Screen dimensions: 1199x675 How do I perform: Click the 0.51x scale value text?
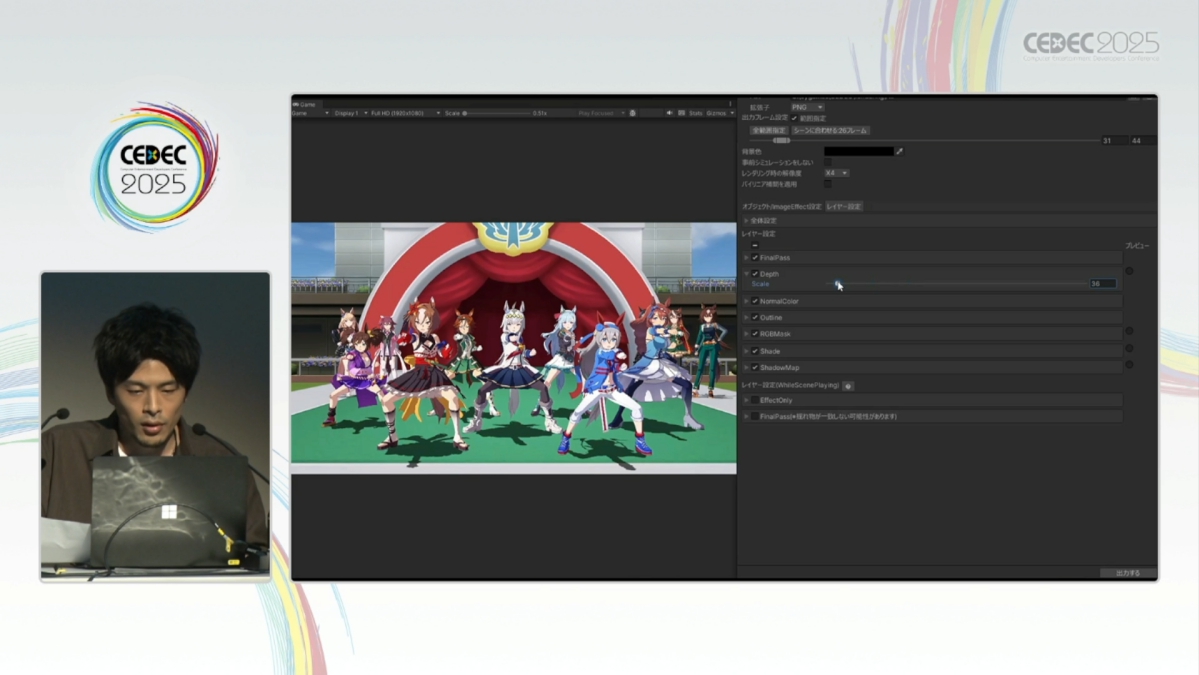coord(540,113)
